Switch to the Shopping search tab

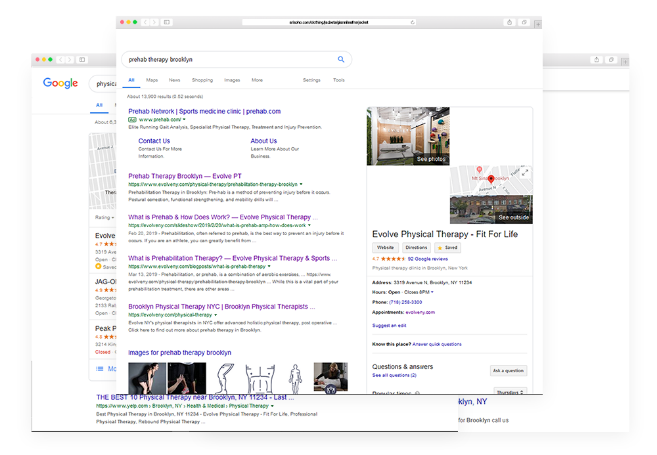pos(202,80)
